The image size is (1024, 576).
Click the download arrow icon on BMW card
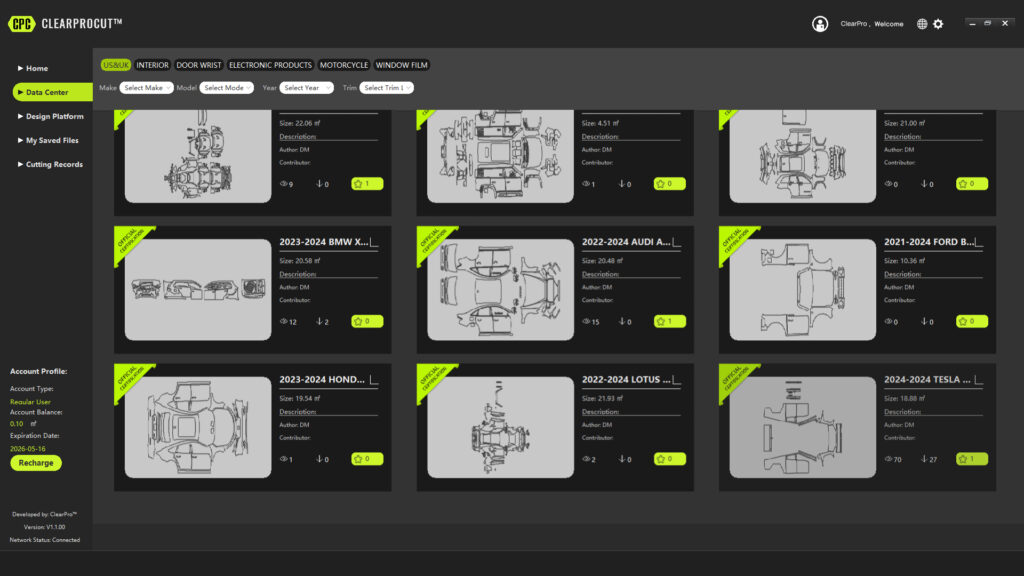tap(319, 321)
